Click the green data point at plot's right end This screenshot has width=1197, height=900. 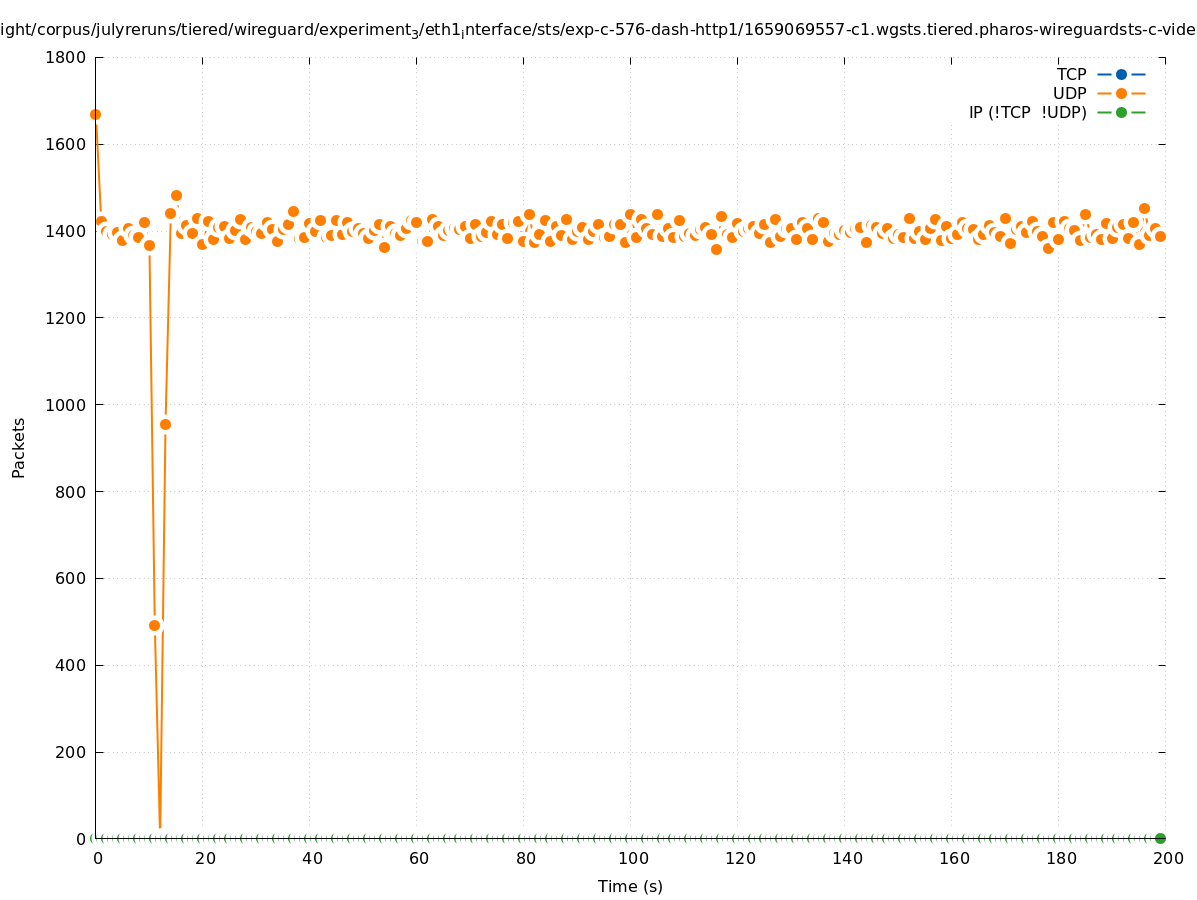(x=1160, y=838)
